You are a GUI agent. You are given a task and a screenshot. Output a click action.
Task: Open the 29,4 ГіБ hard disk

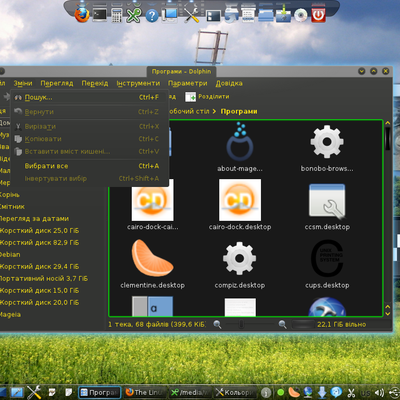pos(39,267)
